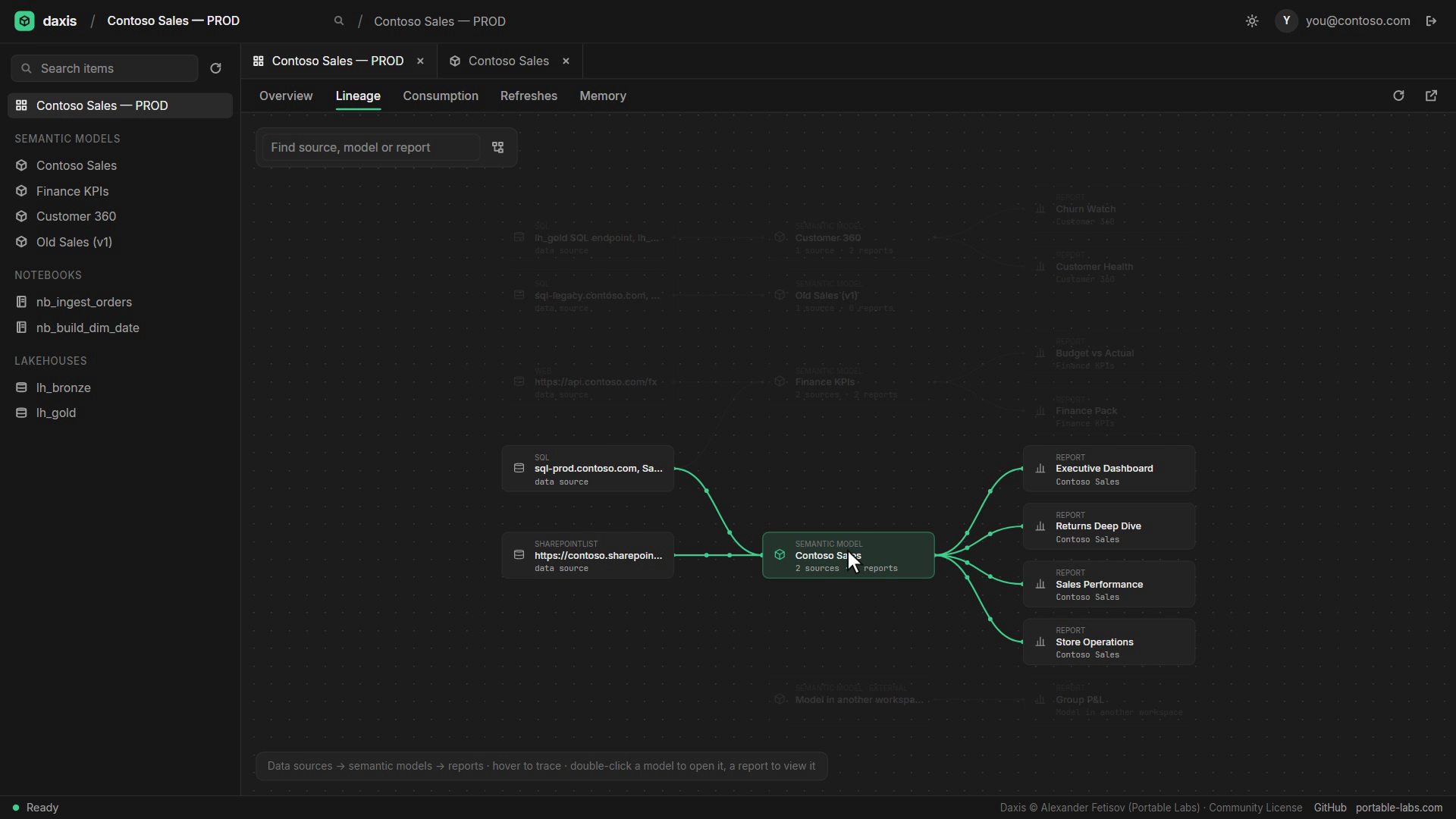Switch to the Consumption tab
The image size is (1456, 819).
[x=441, y=96]
